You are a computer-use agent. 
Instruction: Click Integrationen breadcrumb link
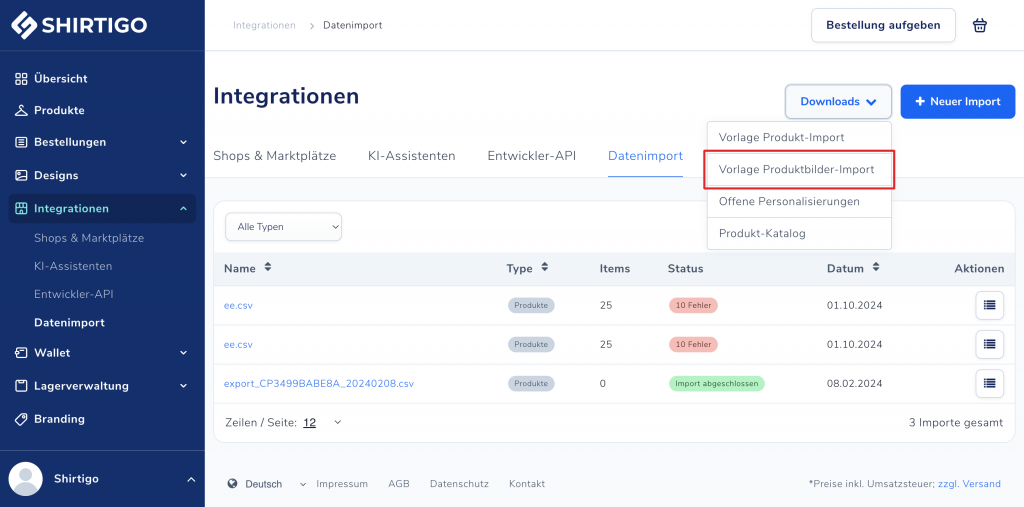tap(264, 25)
